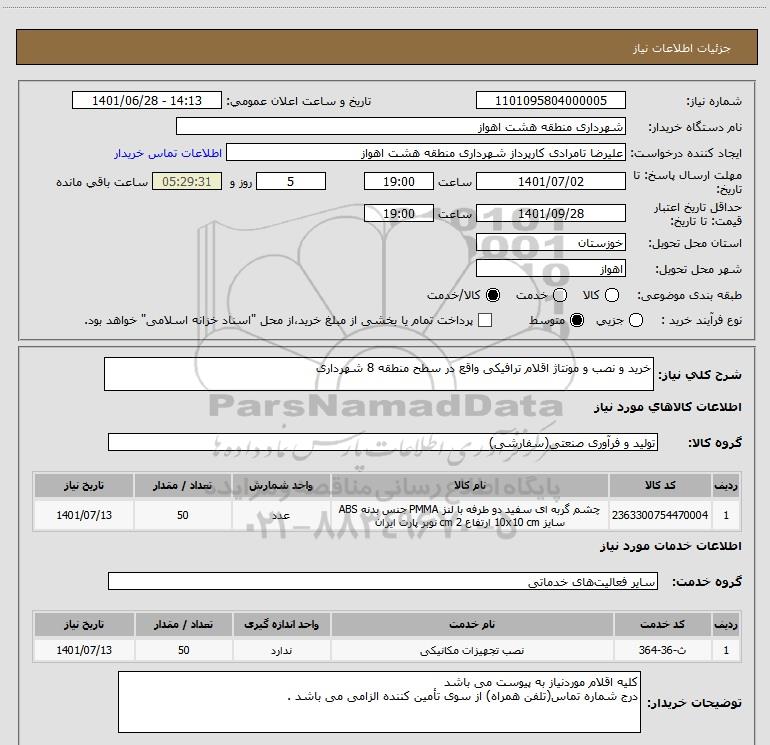Click the days remaining field showing 5

[291, 181]
